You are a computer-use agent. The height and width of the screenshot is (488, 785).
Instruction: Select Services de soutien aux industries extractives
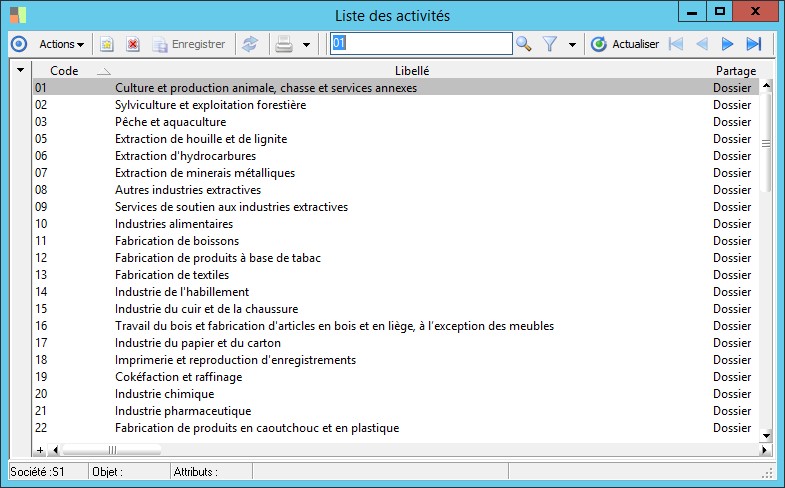coord(396,207)
